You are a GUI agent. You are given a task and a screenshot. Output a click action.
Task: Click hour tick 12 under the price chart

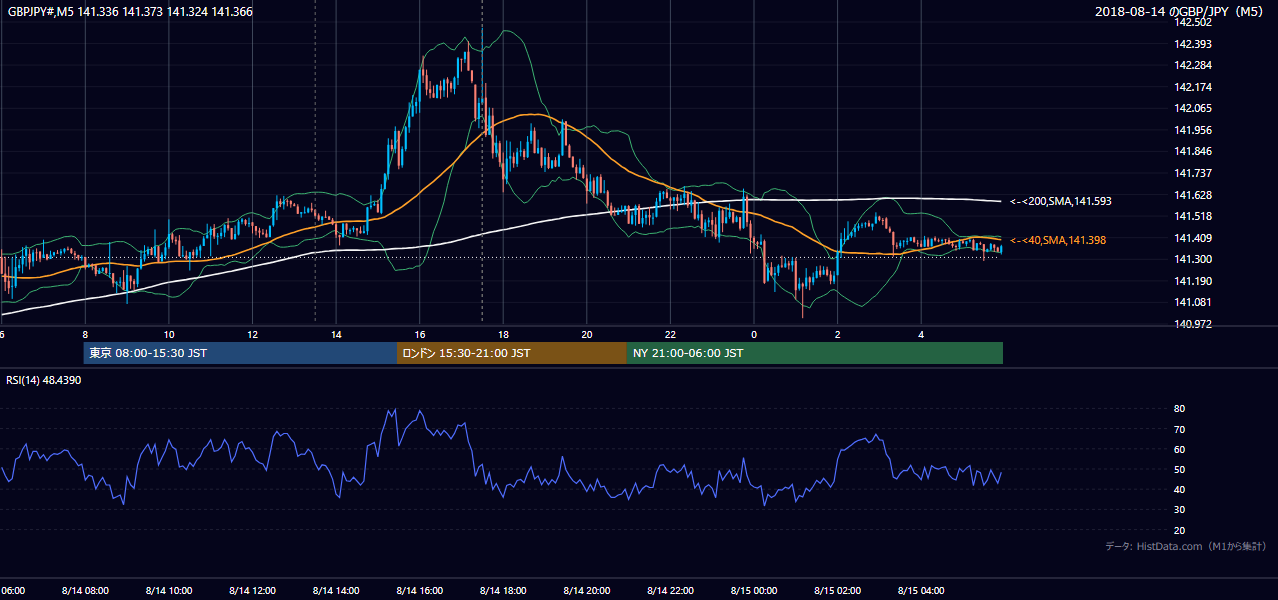click(x=253, y=334)
